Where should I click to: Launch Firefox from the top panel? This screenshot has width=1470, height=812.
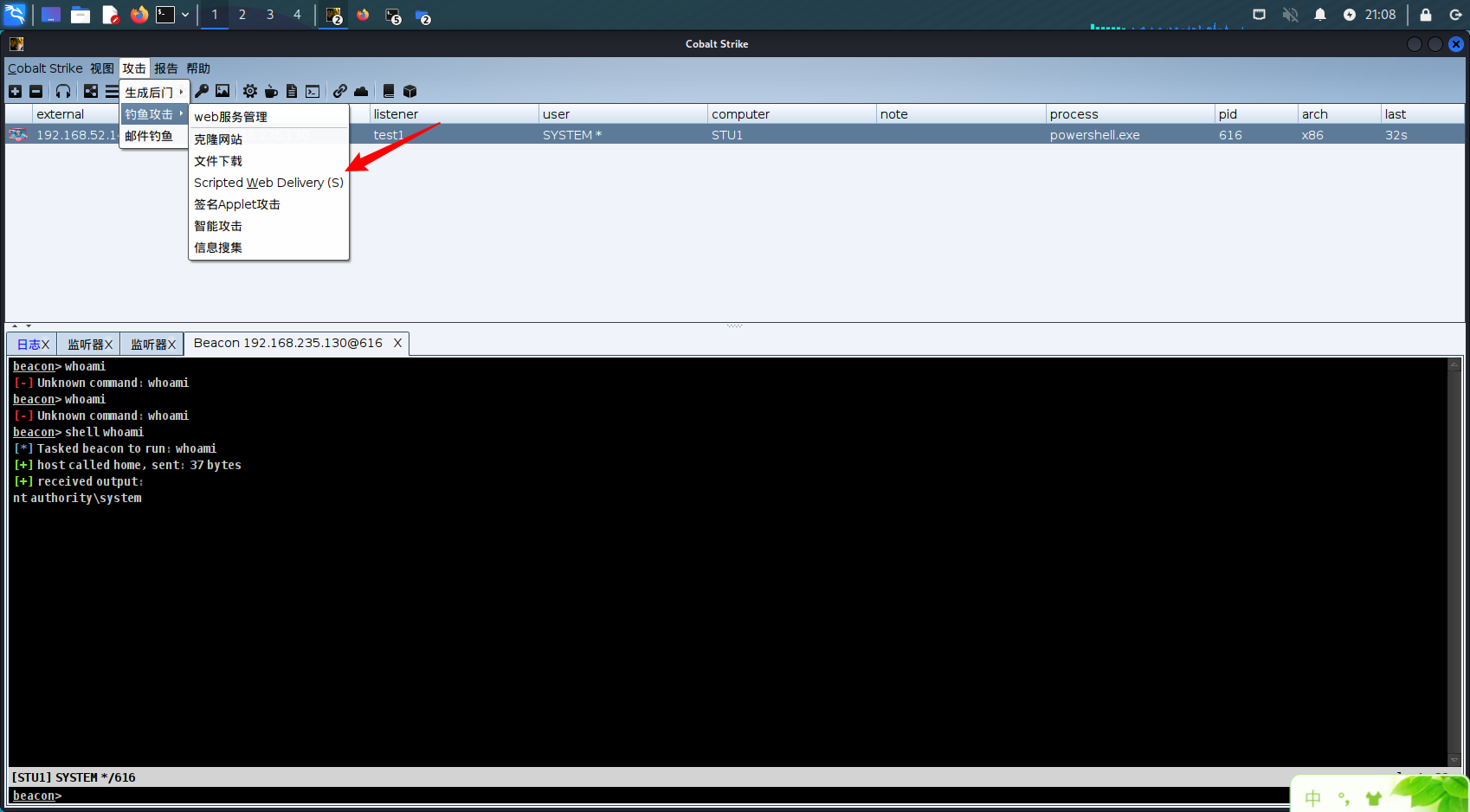(x=139, y=15)
